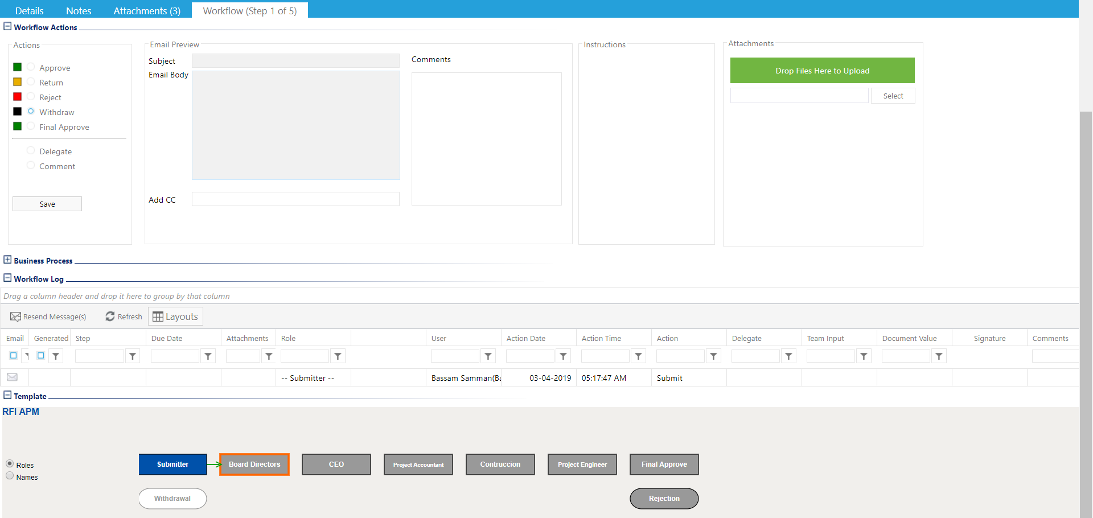The image size is (1093, 518).
Task: Click the Resend Message(s) envelope icon
Action: click(x=15, y=317)
